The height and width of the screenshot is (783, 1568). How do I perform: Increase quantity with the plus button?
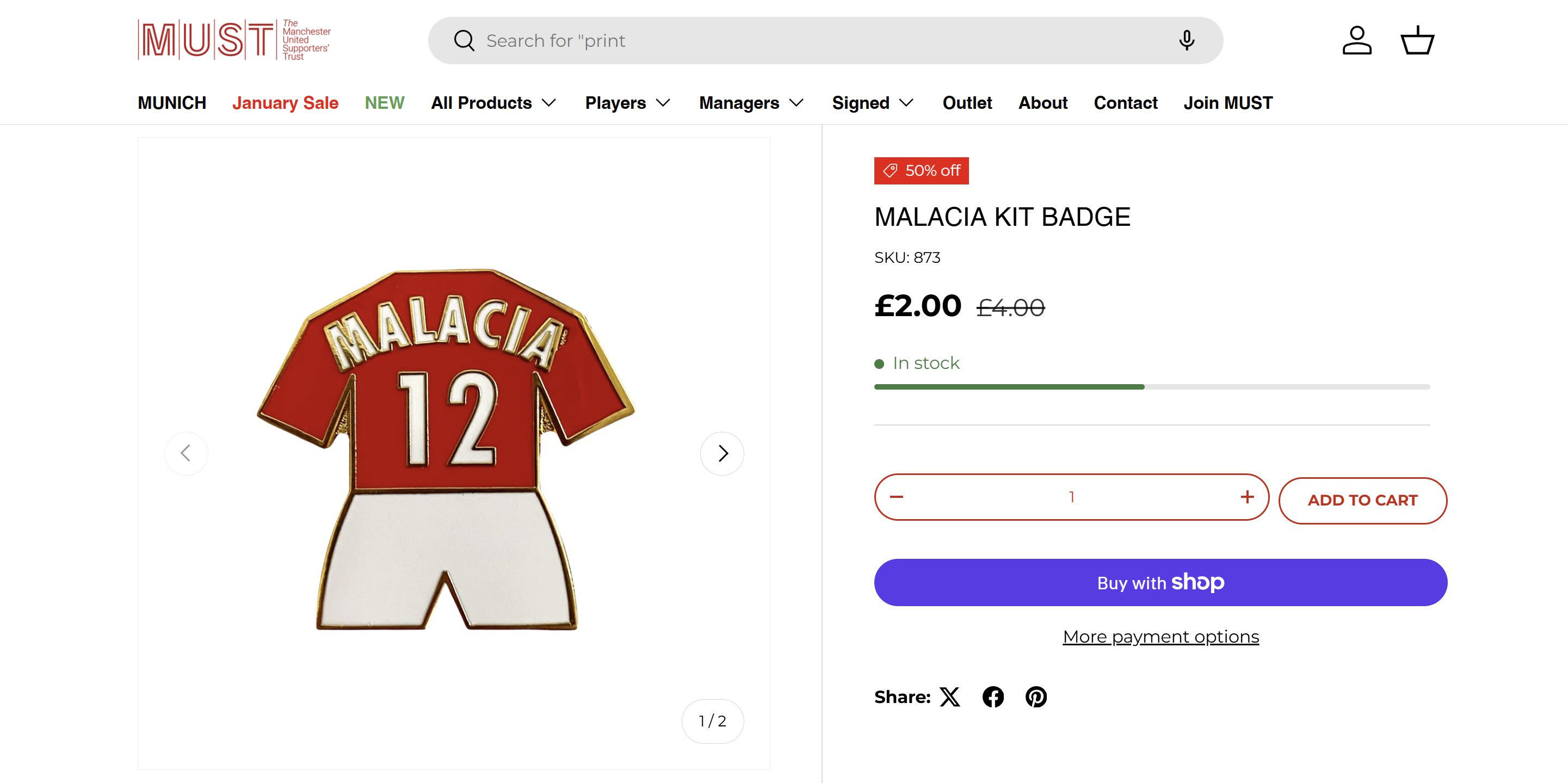pos(1247,497)
